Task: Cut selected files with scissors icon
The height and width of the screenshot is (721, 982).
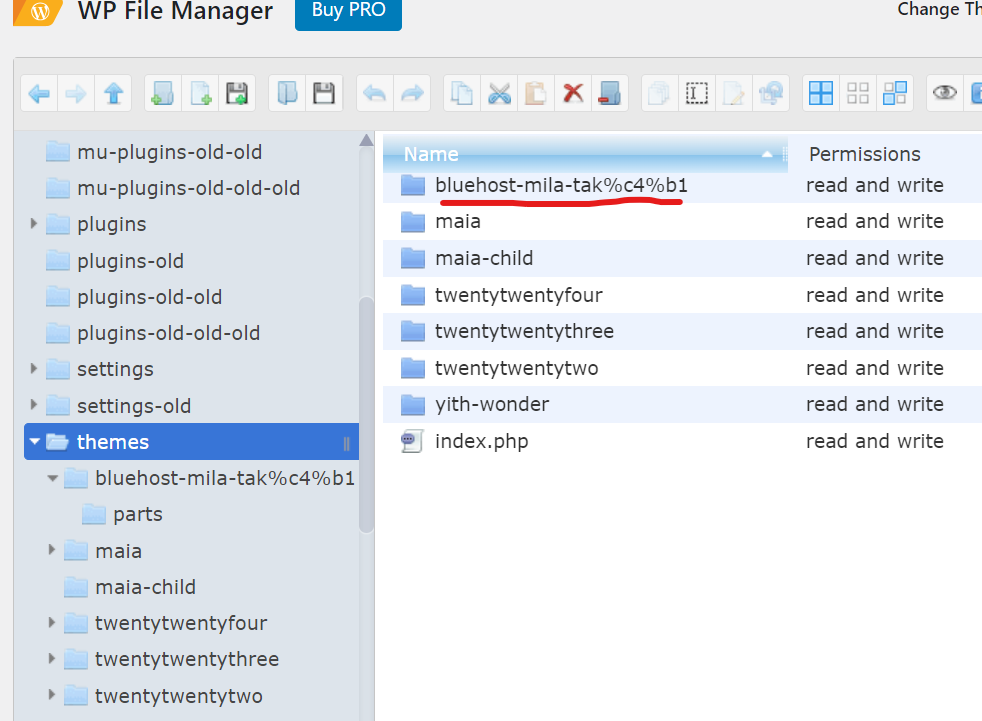Action: 499,93
